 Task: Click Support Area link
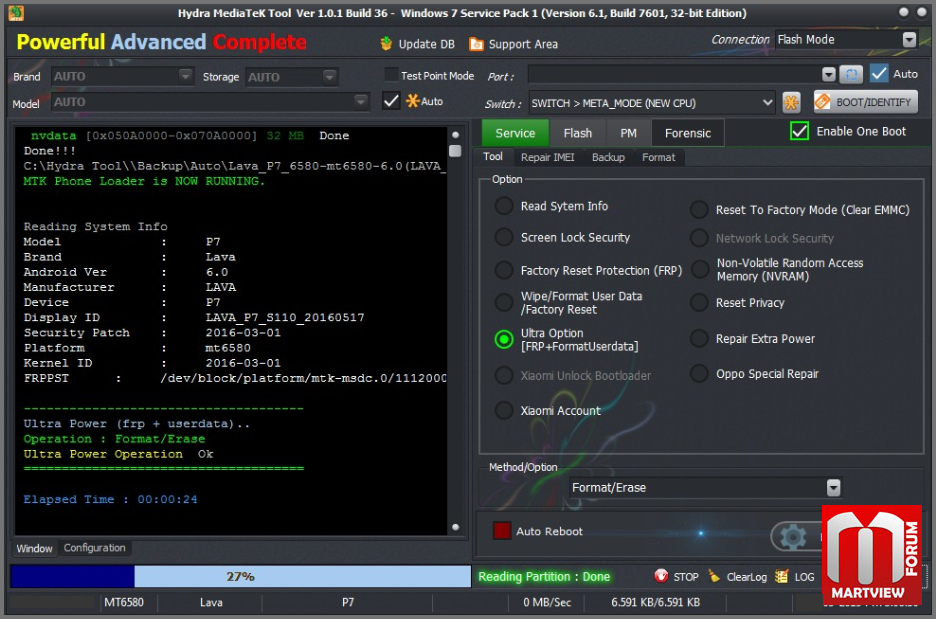(x=523, y=44)
